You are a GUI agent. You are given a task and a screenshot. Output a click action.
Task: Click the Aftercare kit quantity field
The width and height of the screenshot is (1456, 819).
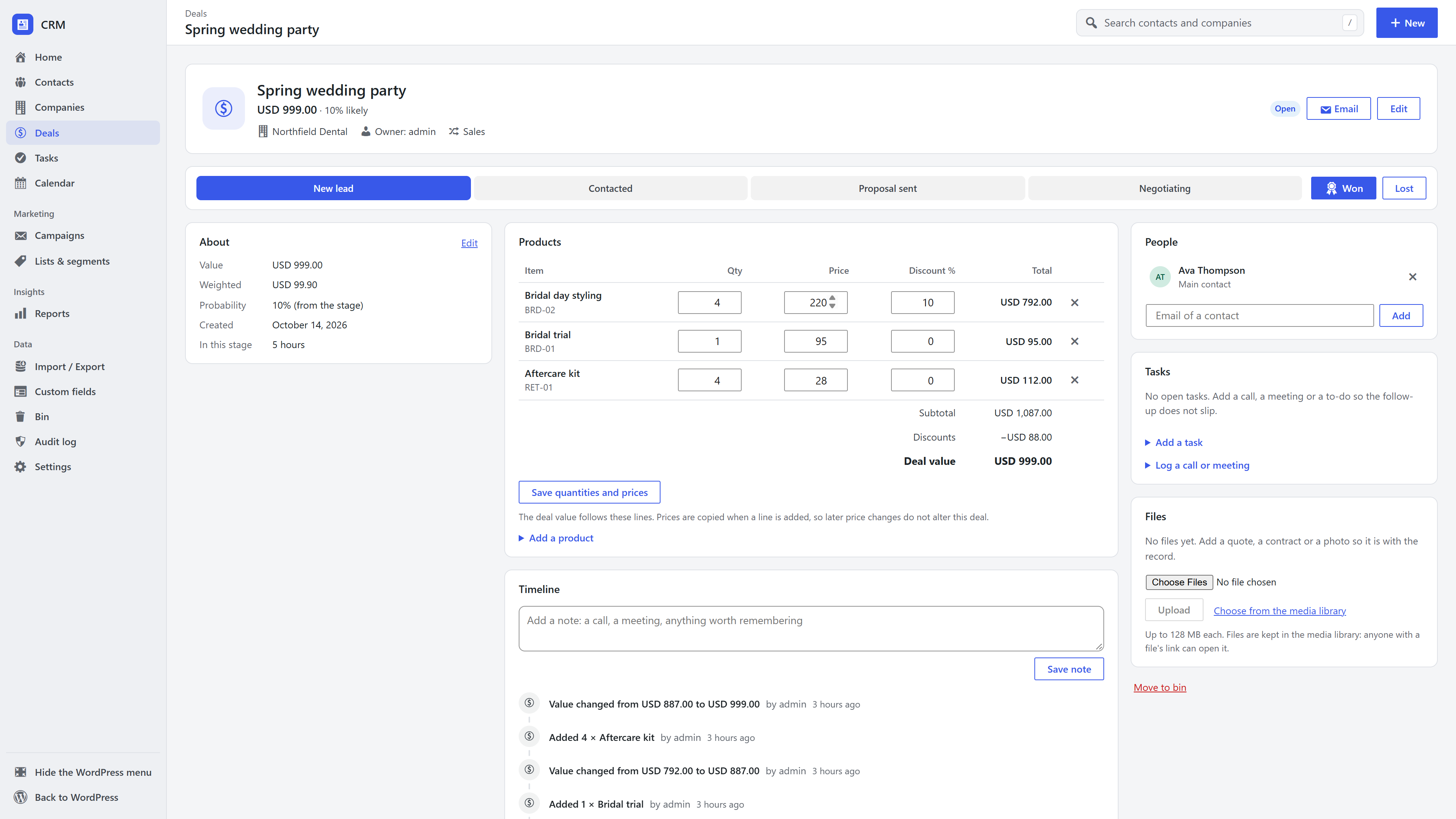[709, 380]
